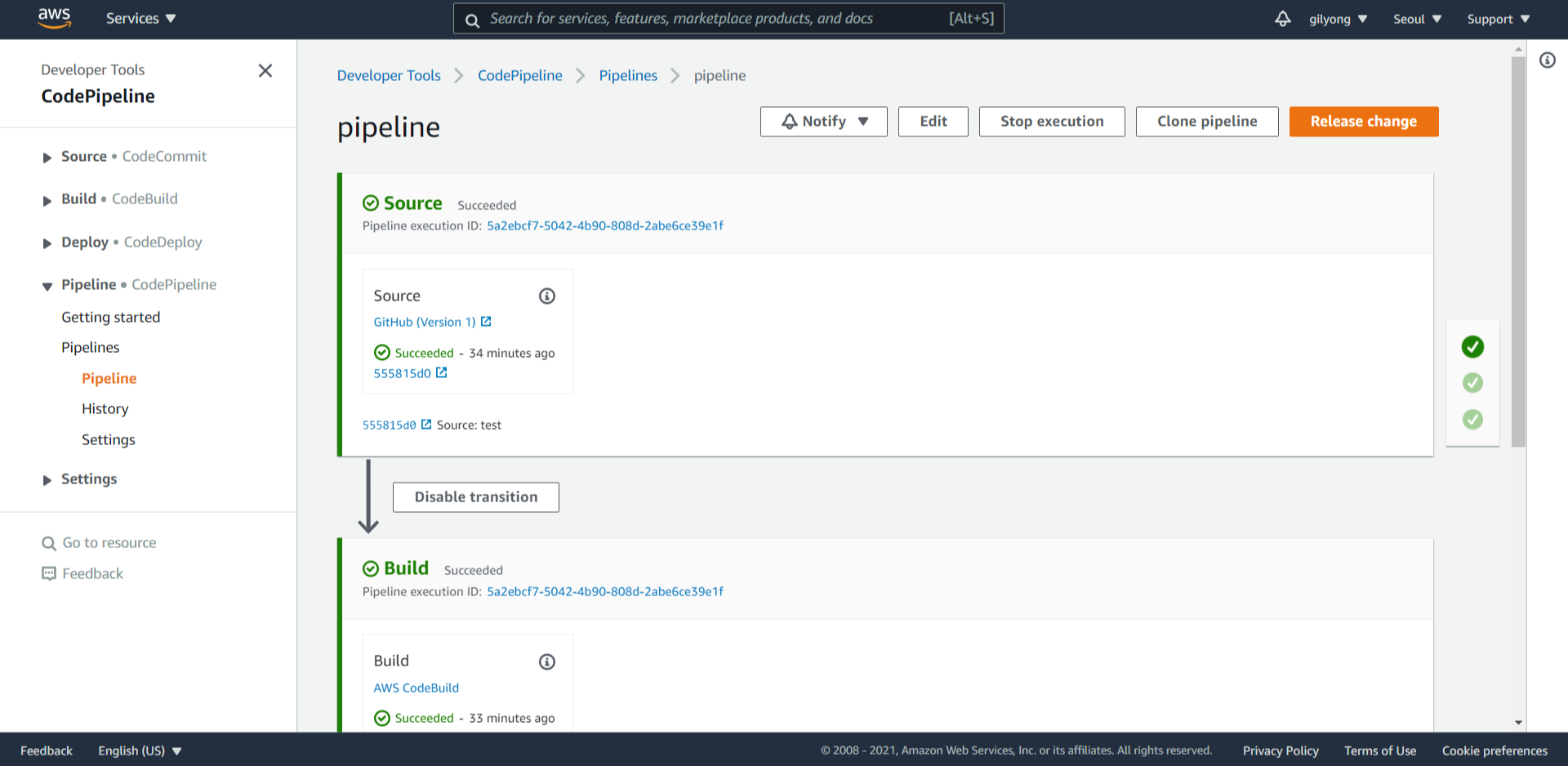1568x766 pixels.
Task: Open Pipelines breadcrumb link
Action: (x=628, y=75)
